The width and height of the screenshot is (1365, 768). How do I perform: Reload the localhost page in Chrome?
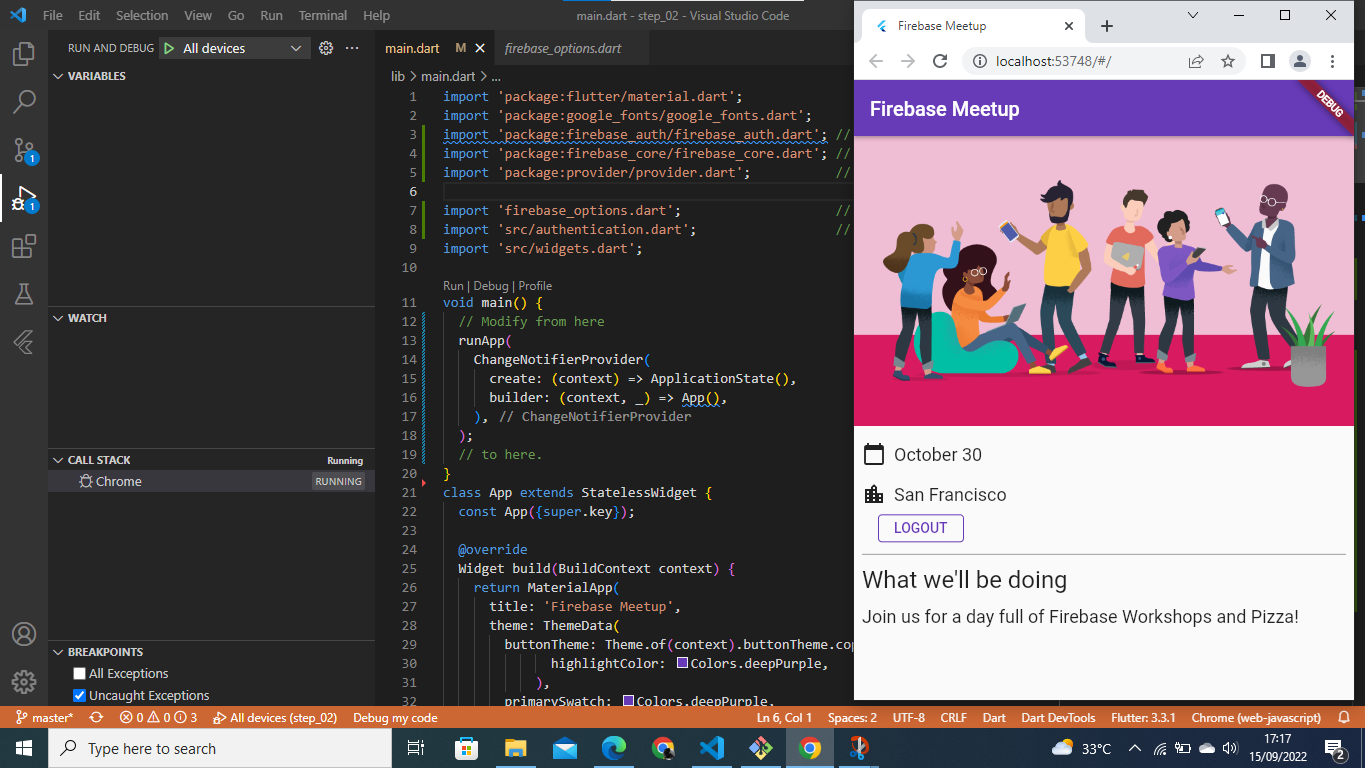click(x=939, y=60)
